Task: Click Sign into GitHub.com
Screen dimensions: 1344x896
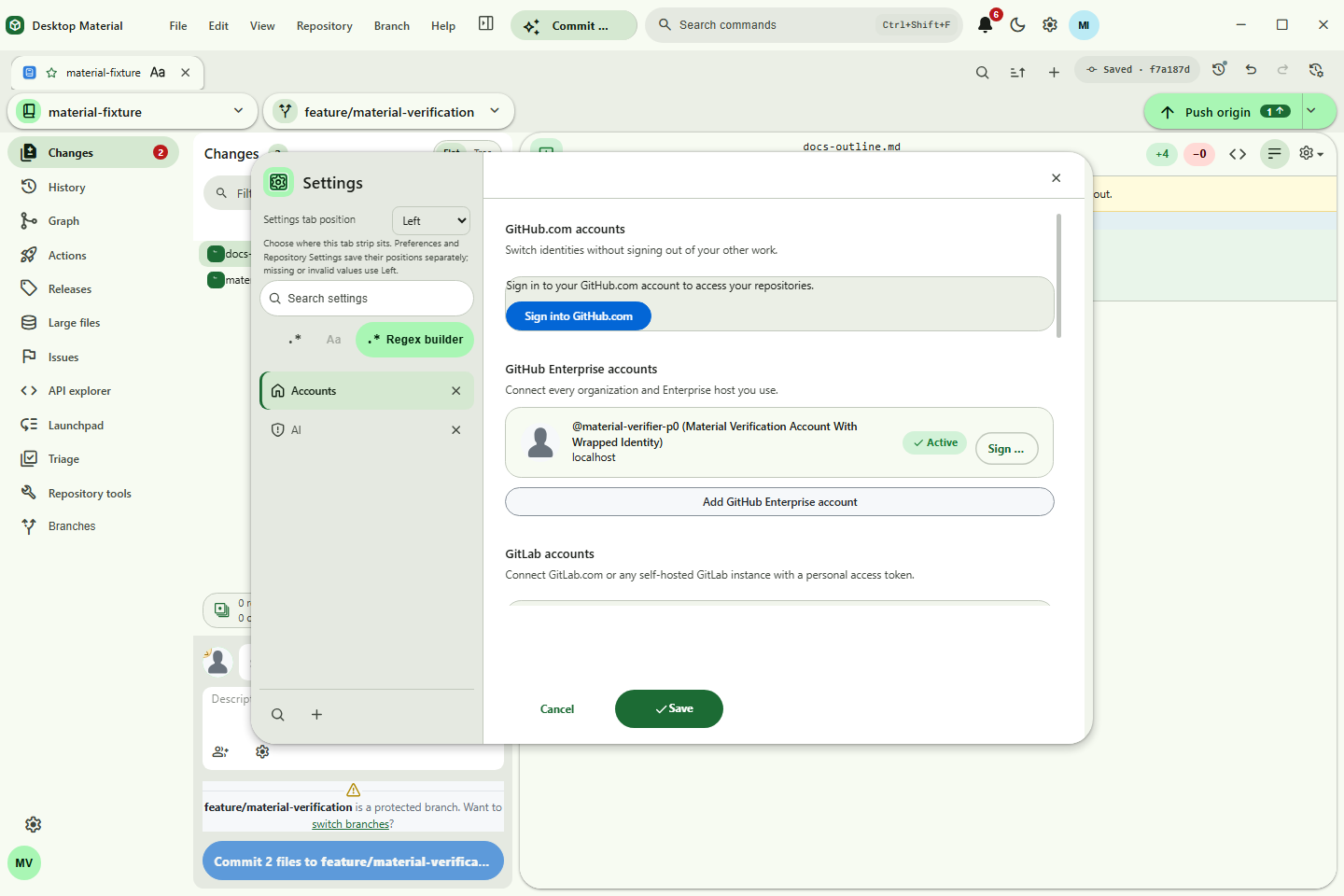Action: (579, 316)
